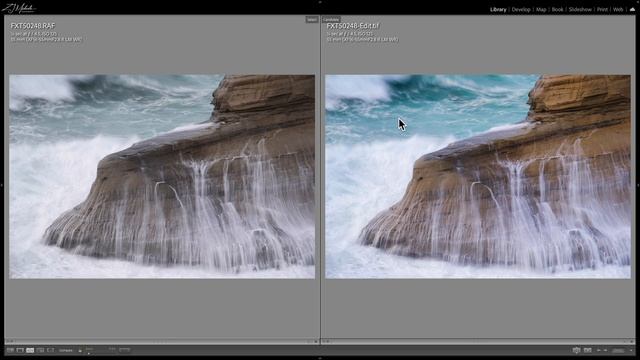
Task: Select the highlighted Compare view icon
Action: tap(30, 350)
